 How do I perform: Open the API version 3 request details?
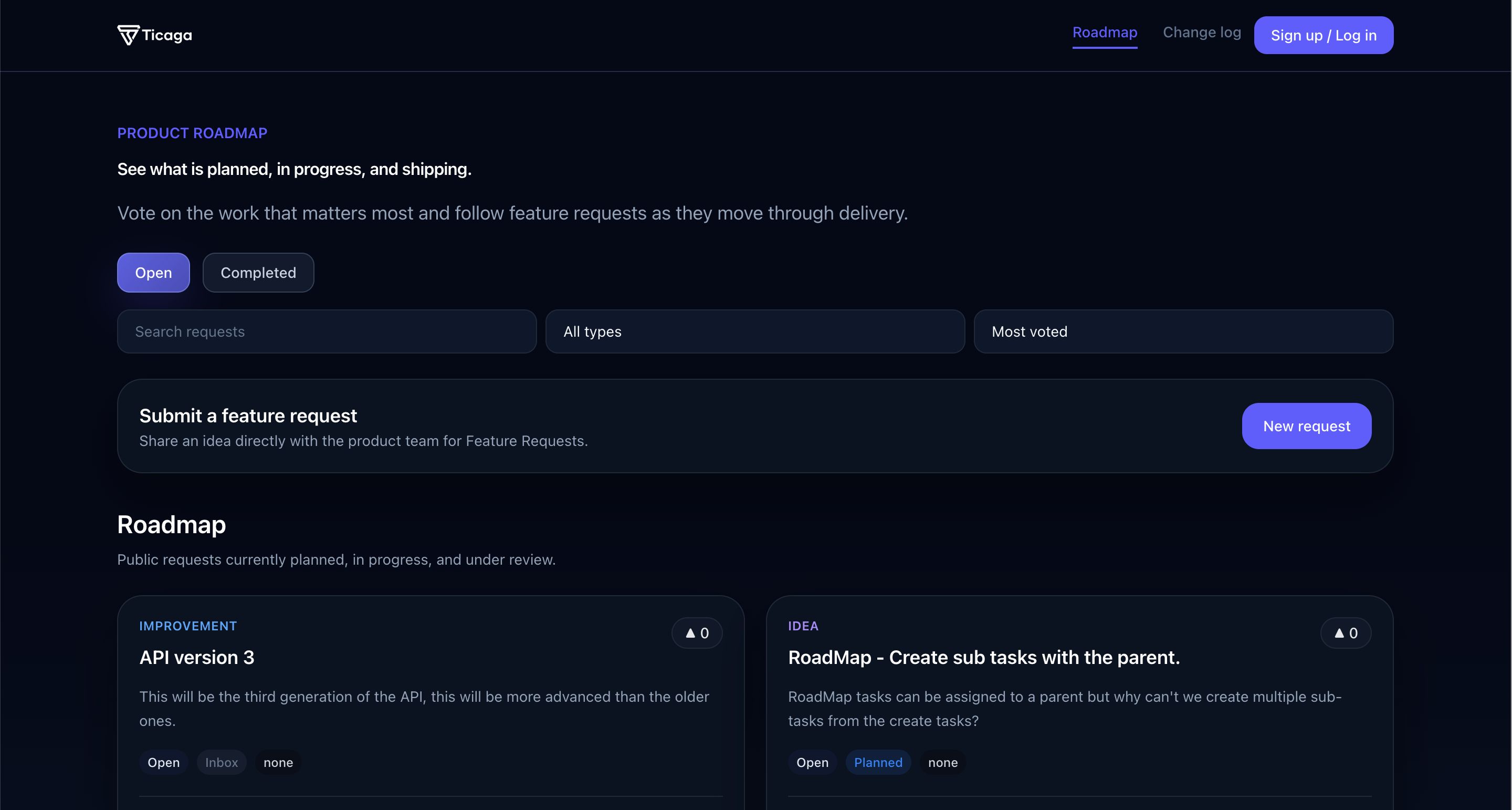197,657
